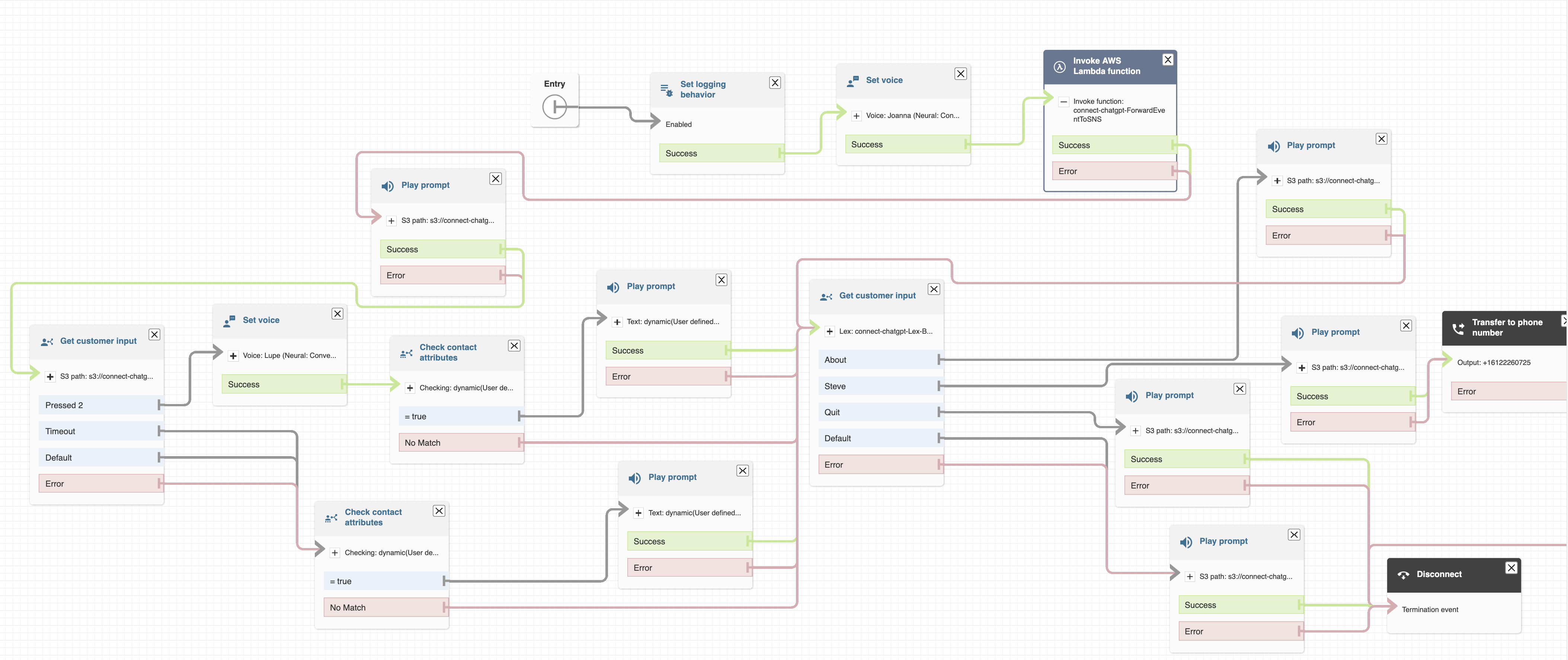
Task: Click the Set logging behavior block icon
Action: [666, 90]
